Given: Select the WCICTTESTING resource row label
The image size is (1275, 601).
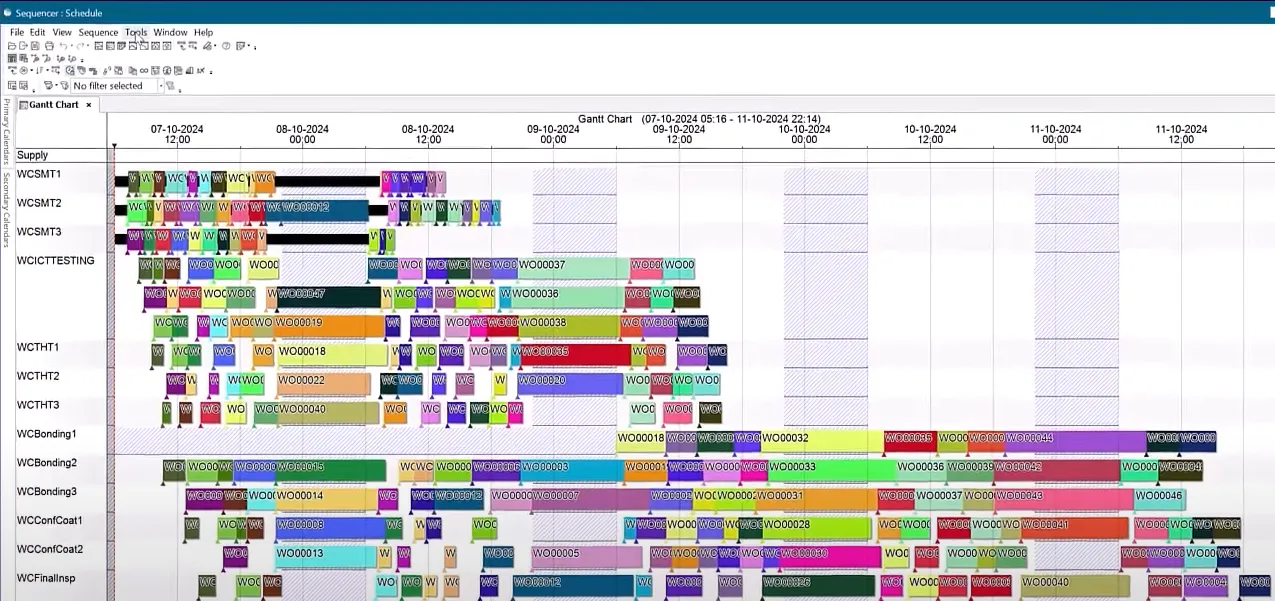Looking at the screenshot, I should pos(56,261).
